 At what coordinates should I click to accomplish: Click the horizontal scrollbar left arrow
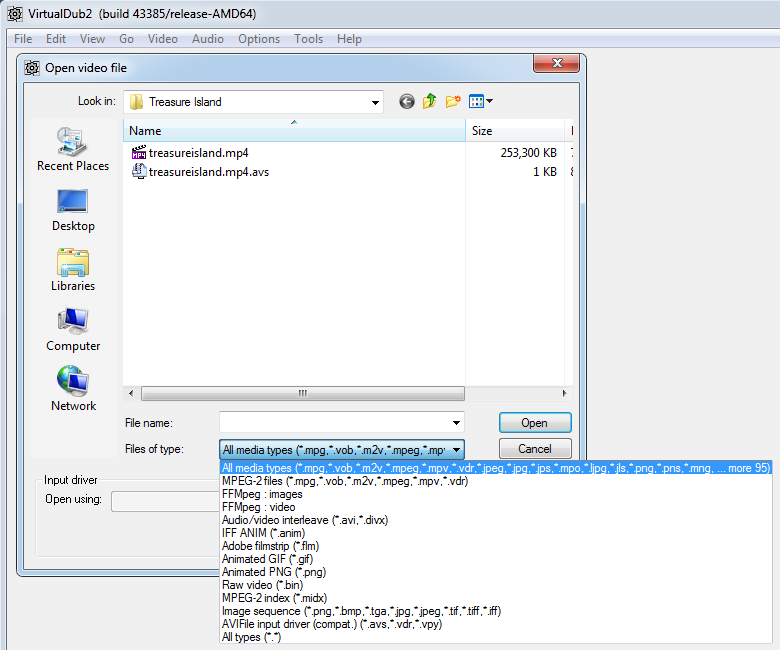[131, 393]
